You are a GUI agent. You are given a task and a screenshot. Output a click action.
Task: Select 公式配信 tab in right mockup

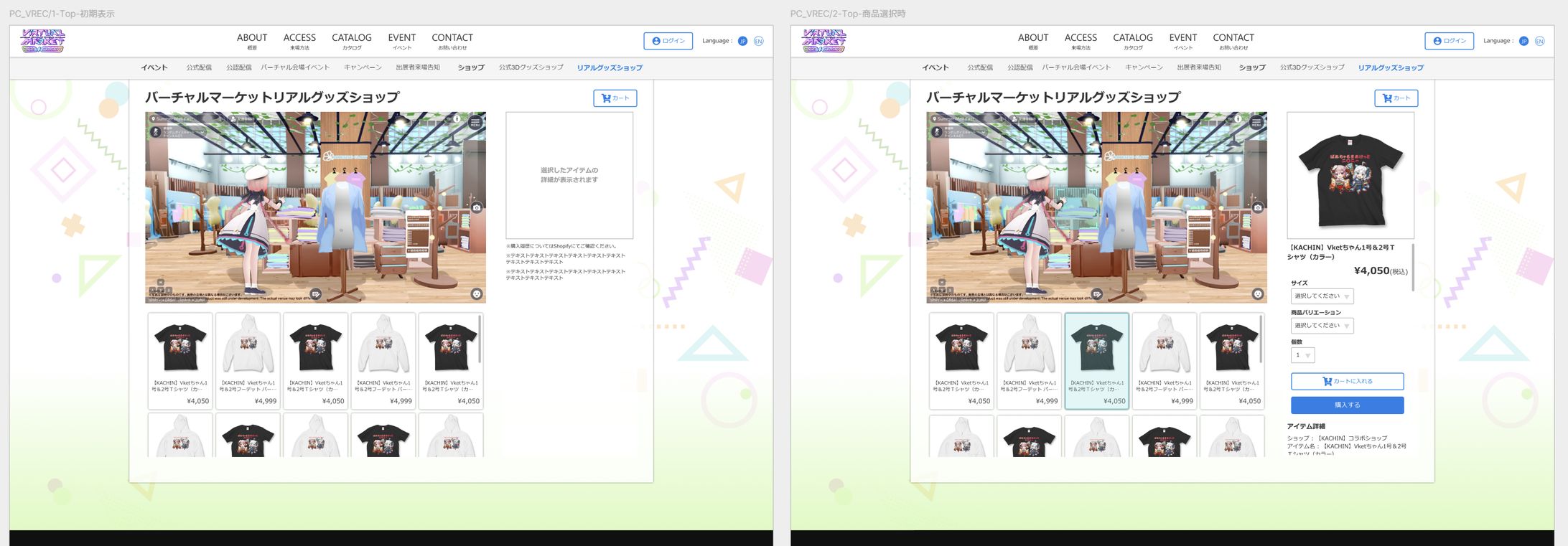click(x=980, y=67)
